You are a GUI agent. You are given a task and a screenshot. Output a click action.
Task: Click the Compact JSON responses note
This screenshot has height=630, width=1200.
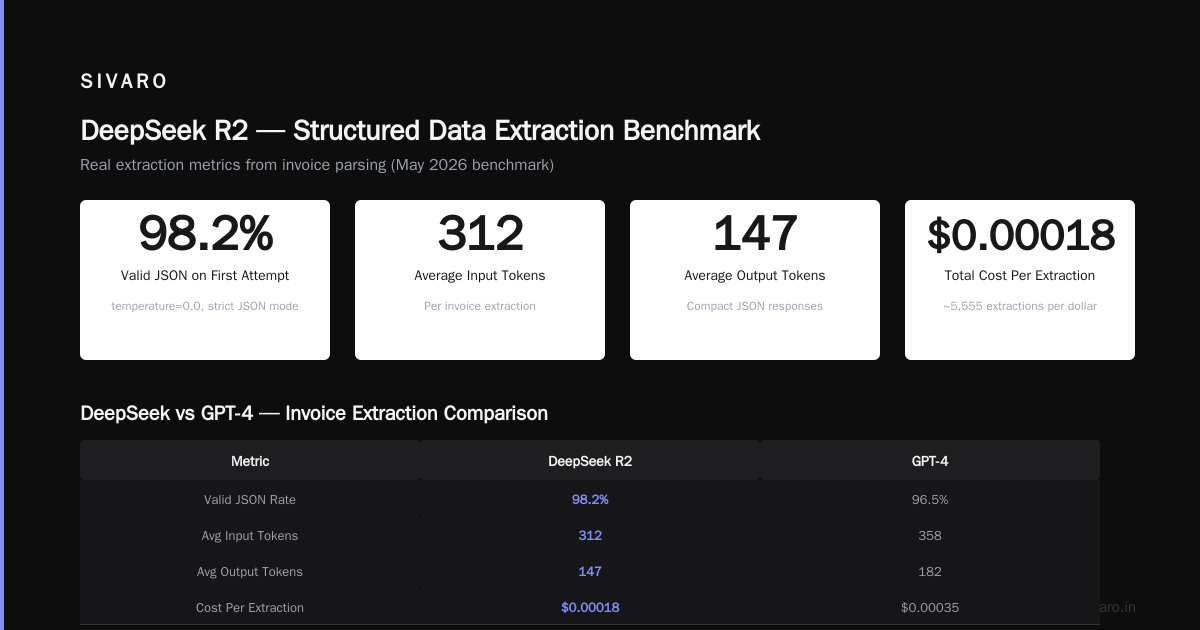(755, 306)
